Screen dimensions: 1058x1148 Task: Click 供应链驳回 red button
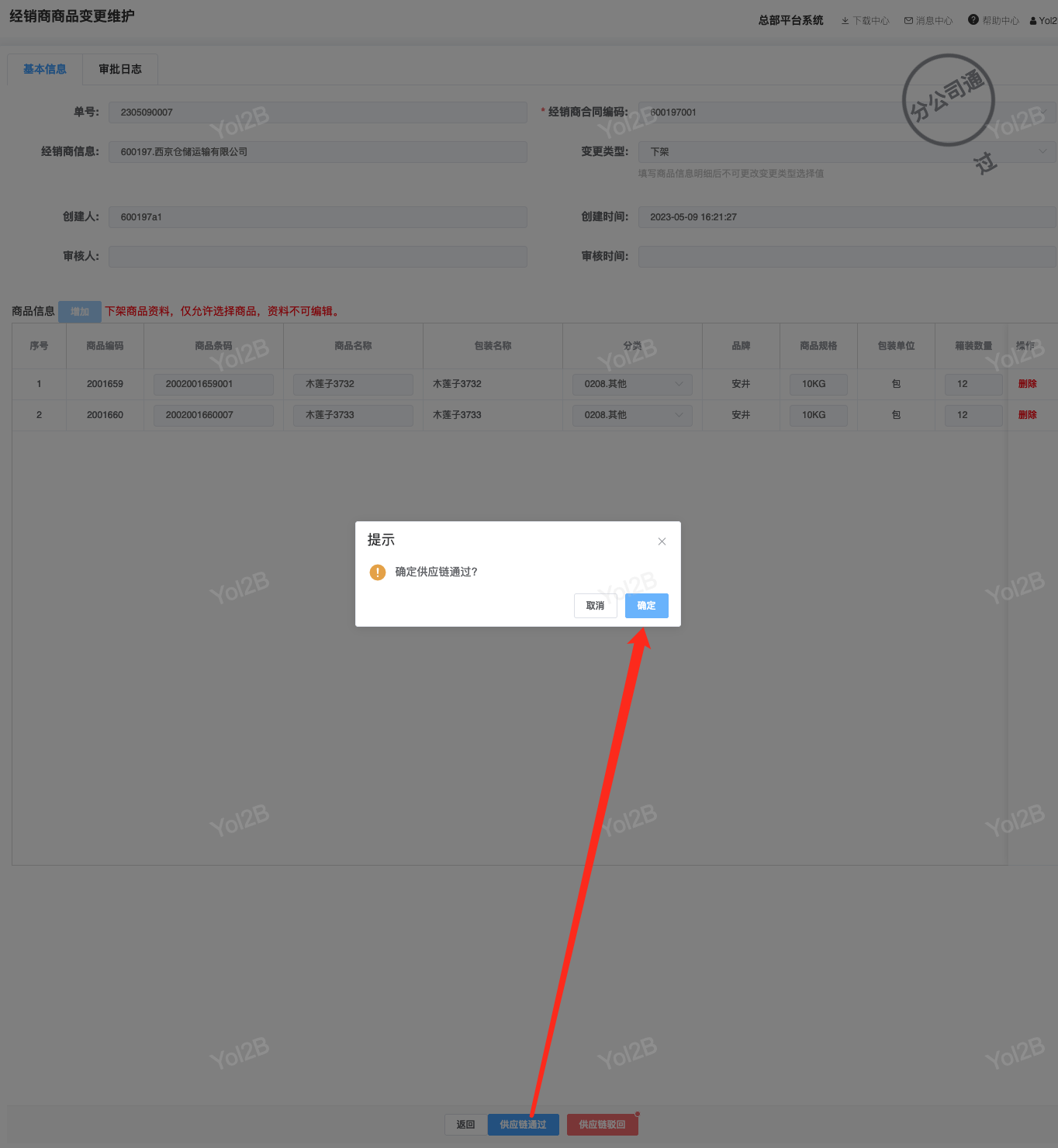603,1125
